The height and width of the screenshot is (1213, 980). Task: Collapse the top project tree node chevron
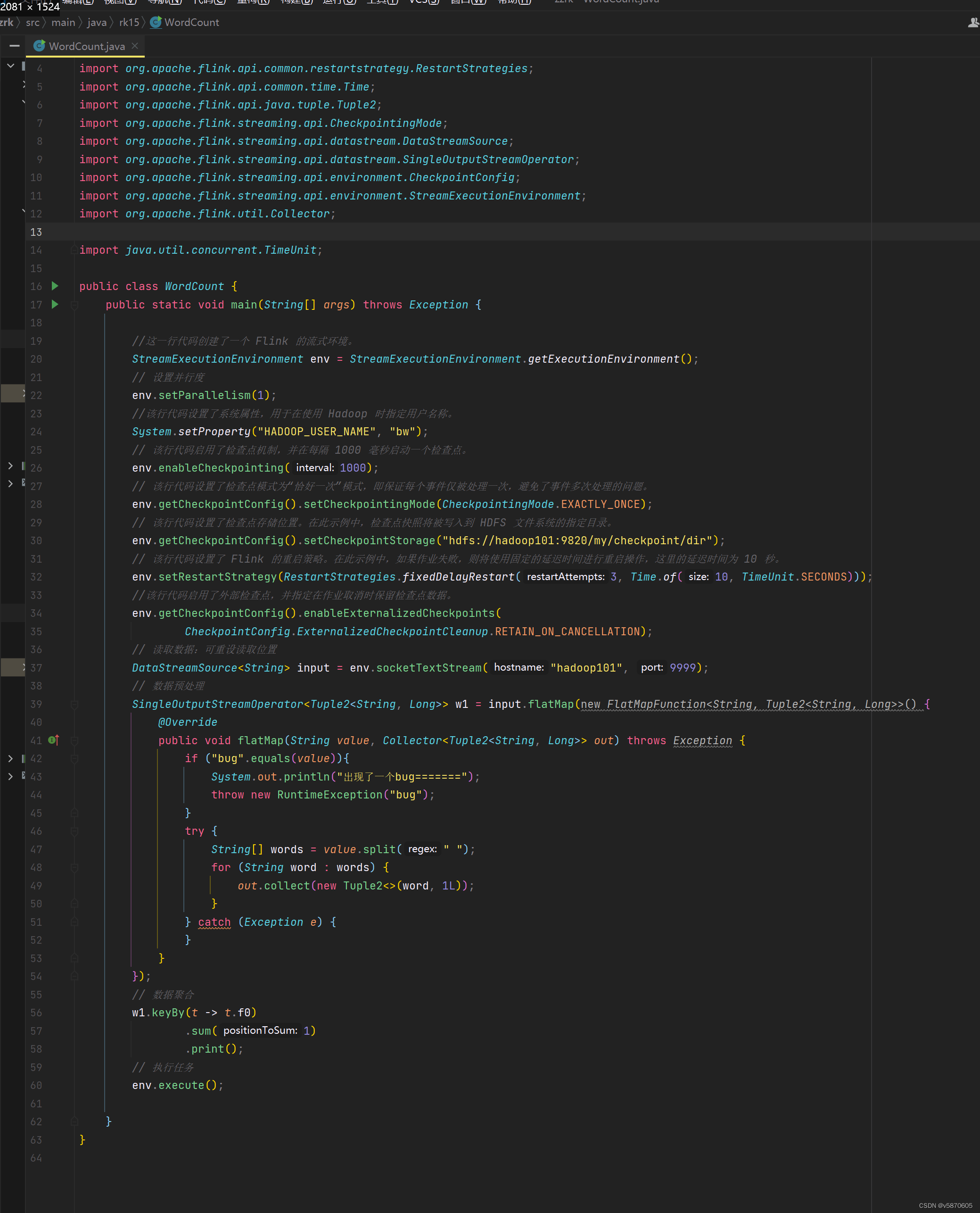(10, 66)
